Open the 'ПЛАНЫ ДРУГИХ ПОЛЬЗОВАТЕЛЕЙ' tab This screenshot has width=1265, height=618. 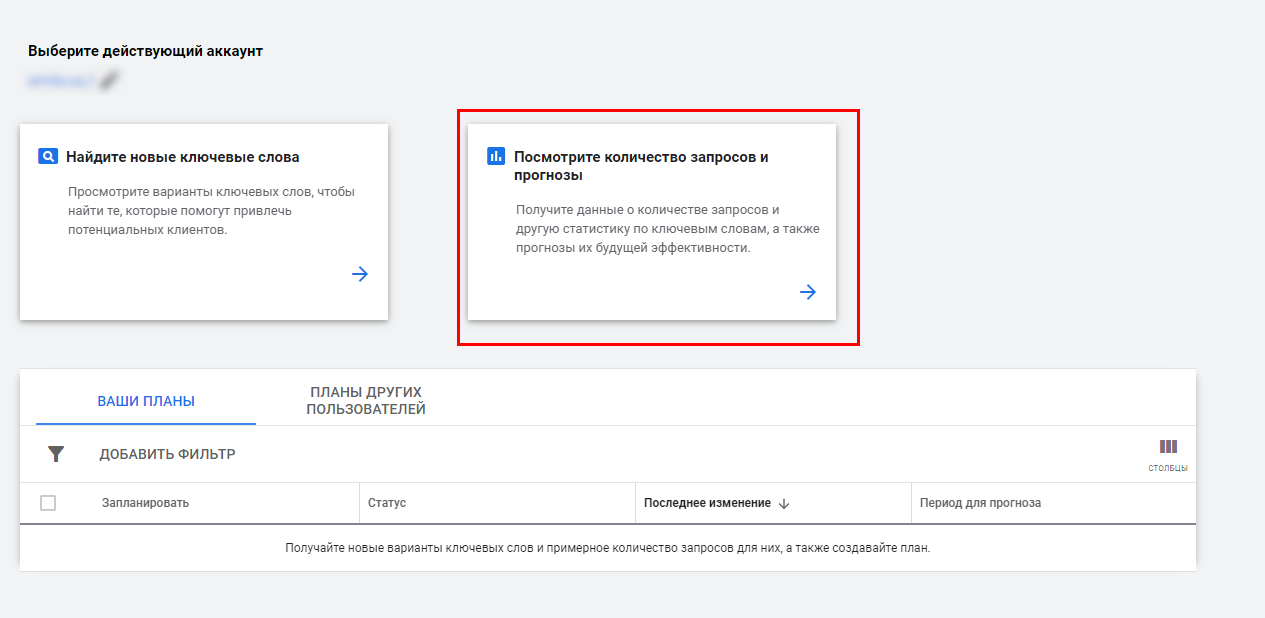click(x=366, y=400)
